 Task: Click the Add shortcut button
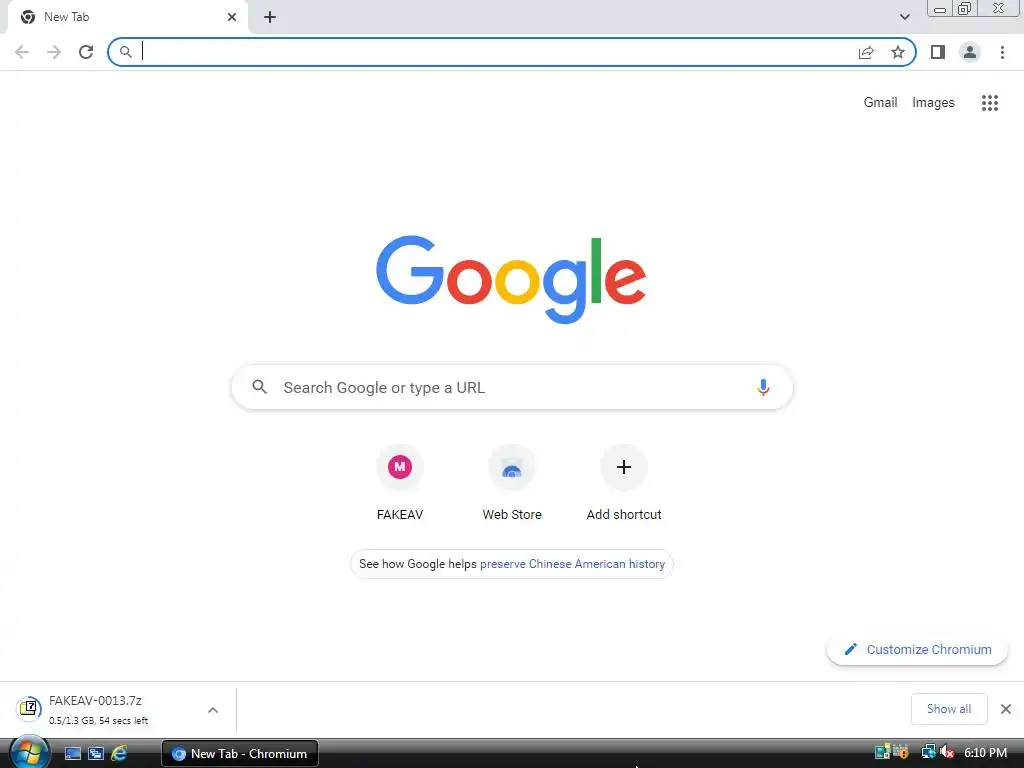point(624,483)
